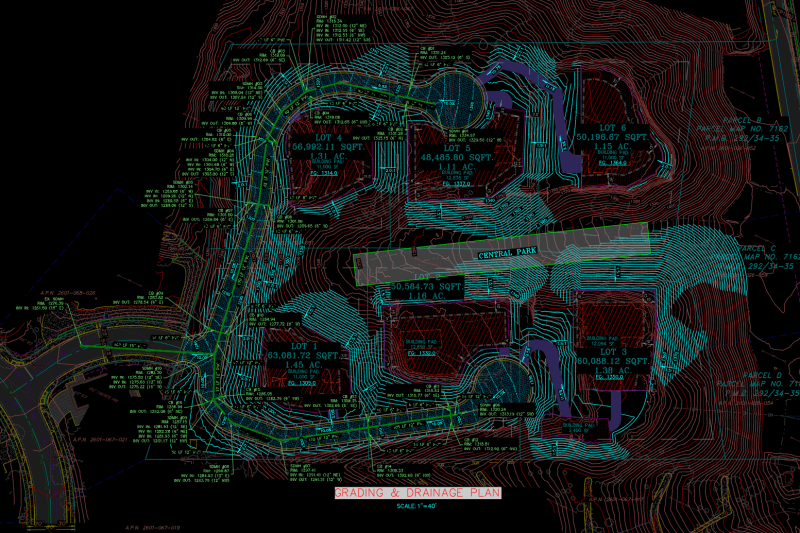Pick the '1.45 AC.' acreage text
The image size is (800, 533).
tap(304, 365)
